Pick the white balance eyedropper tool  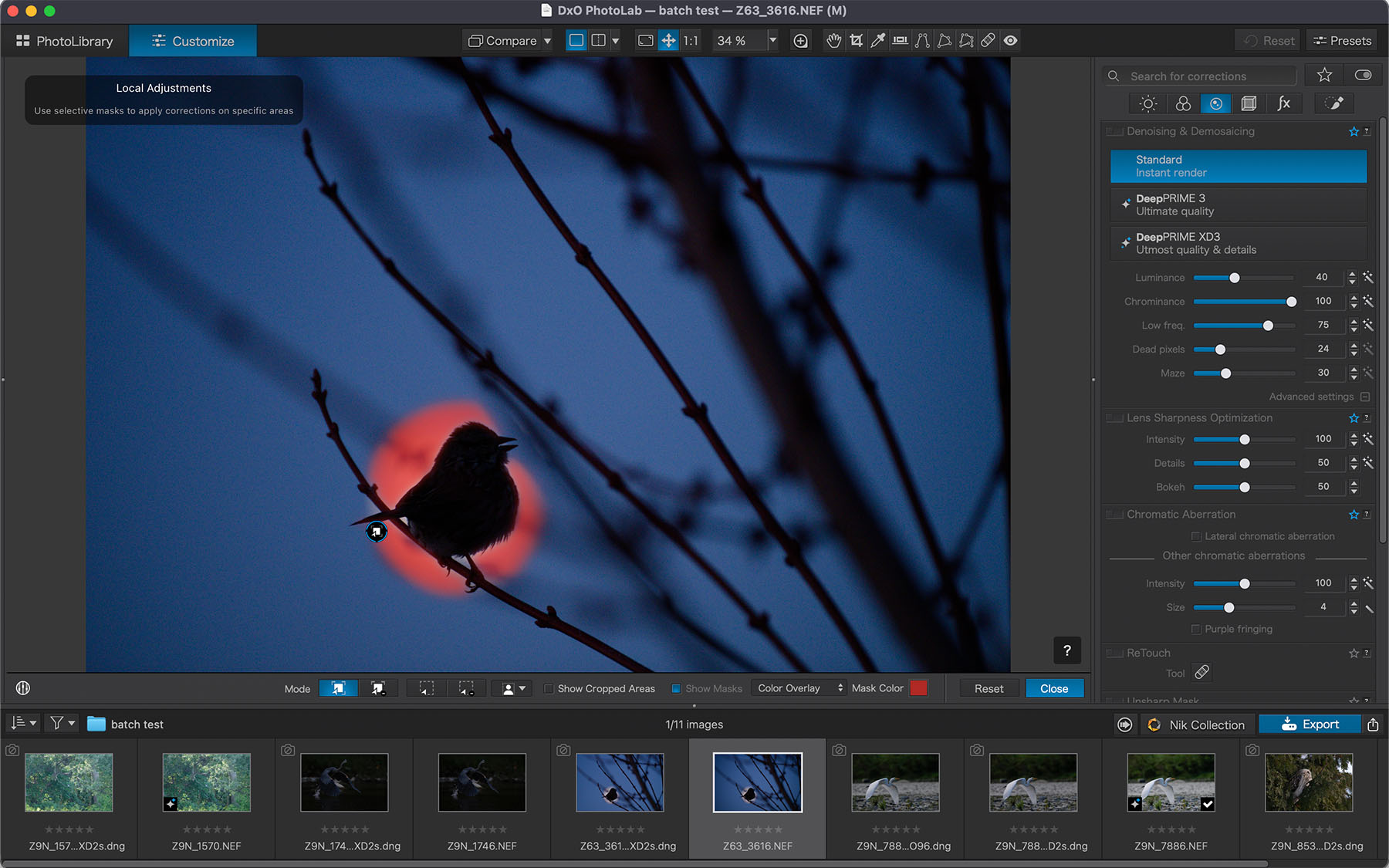point(877,41)
